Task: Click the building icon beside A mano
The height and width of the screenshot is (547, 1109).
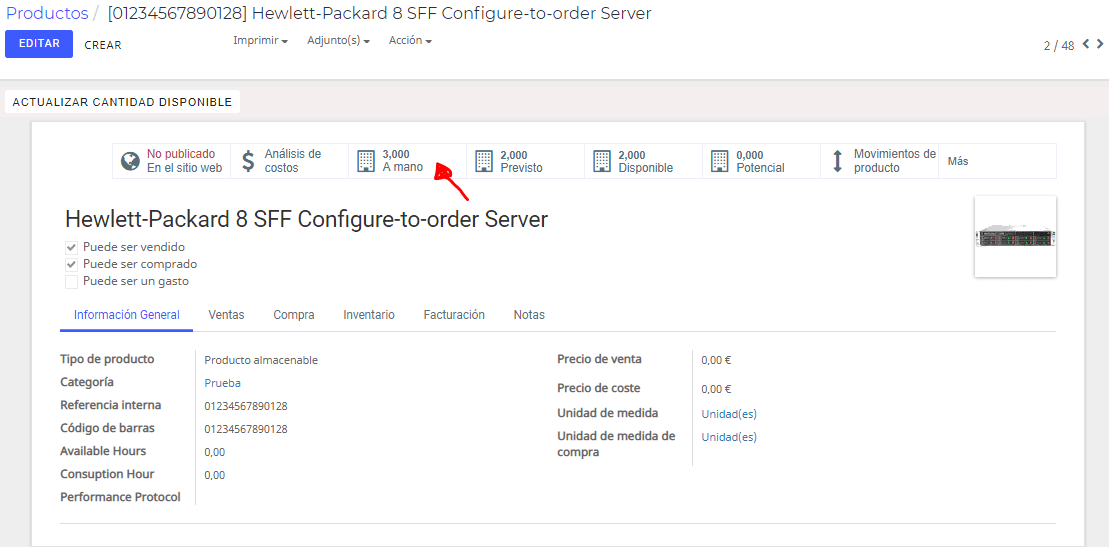Action: 366,161
